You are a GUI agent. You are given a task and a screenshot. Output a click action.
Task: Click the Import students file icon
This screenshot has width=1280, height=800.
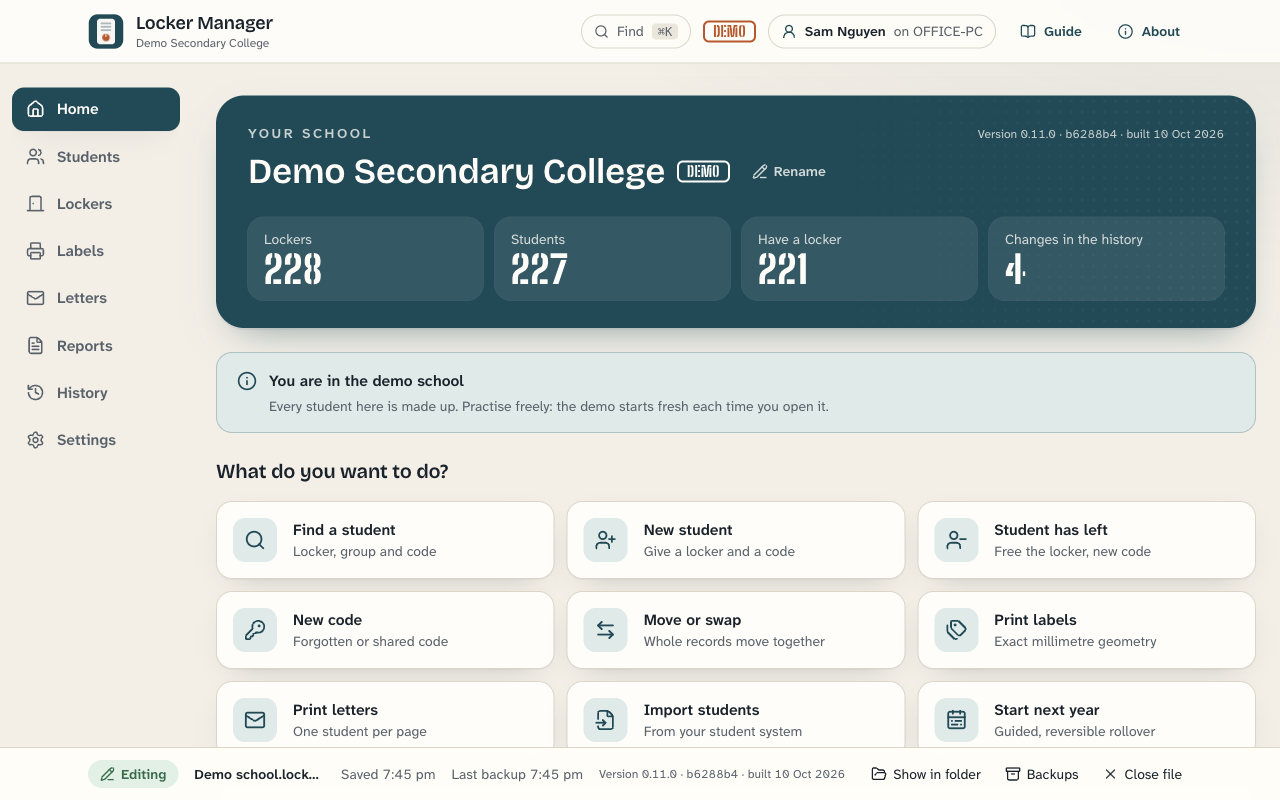pyautogui.click(x=606, y=720)
